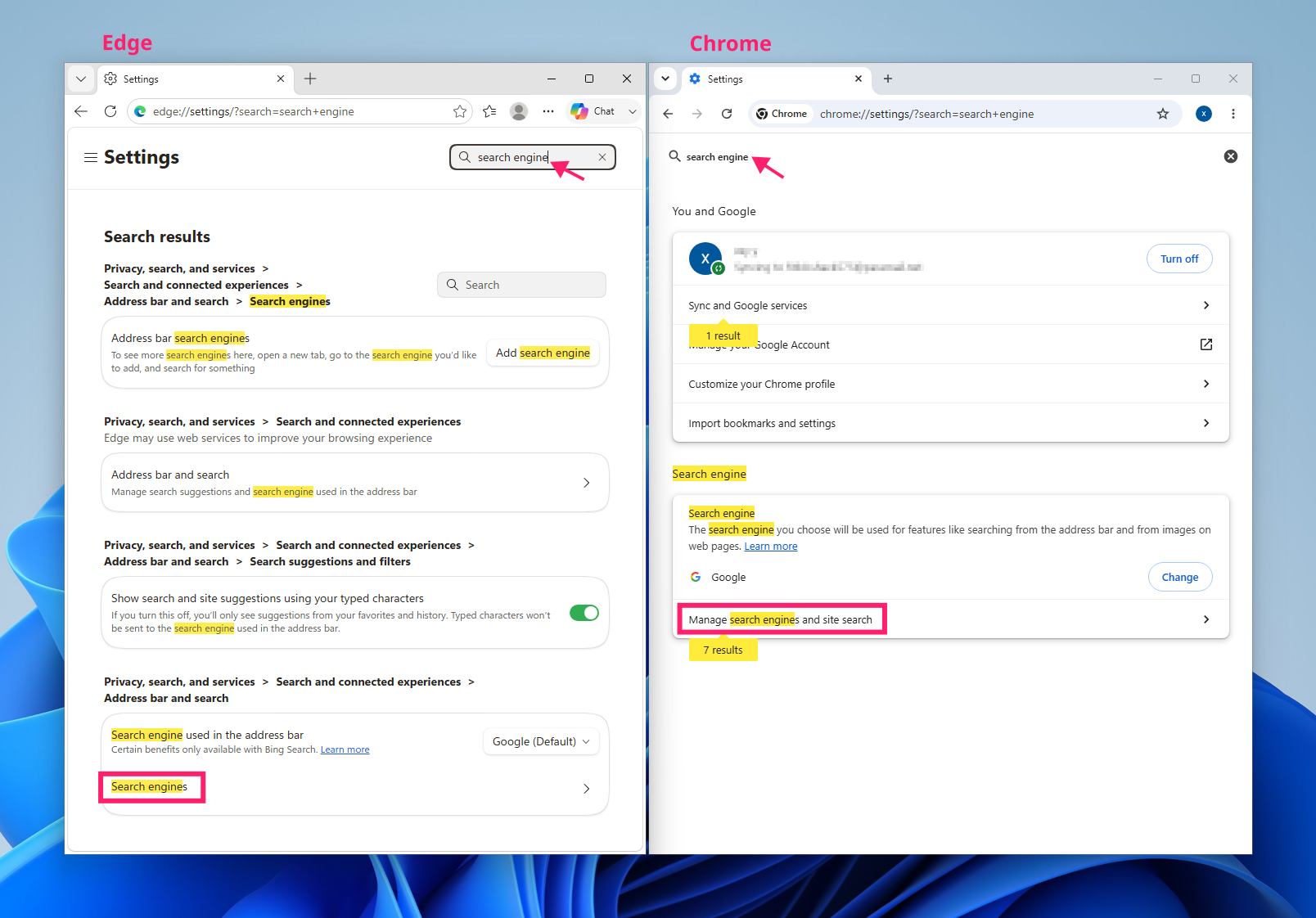1316x918 pixels.
Task: Close the Chrome Settings tab
Action: click(x=859, y=79)
